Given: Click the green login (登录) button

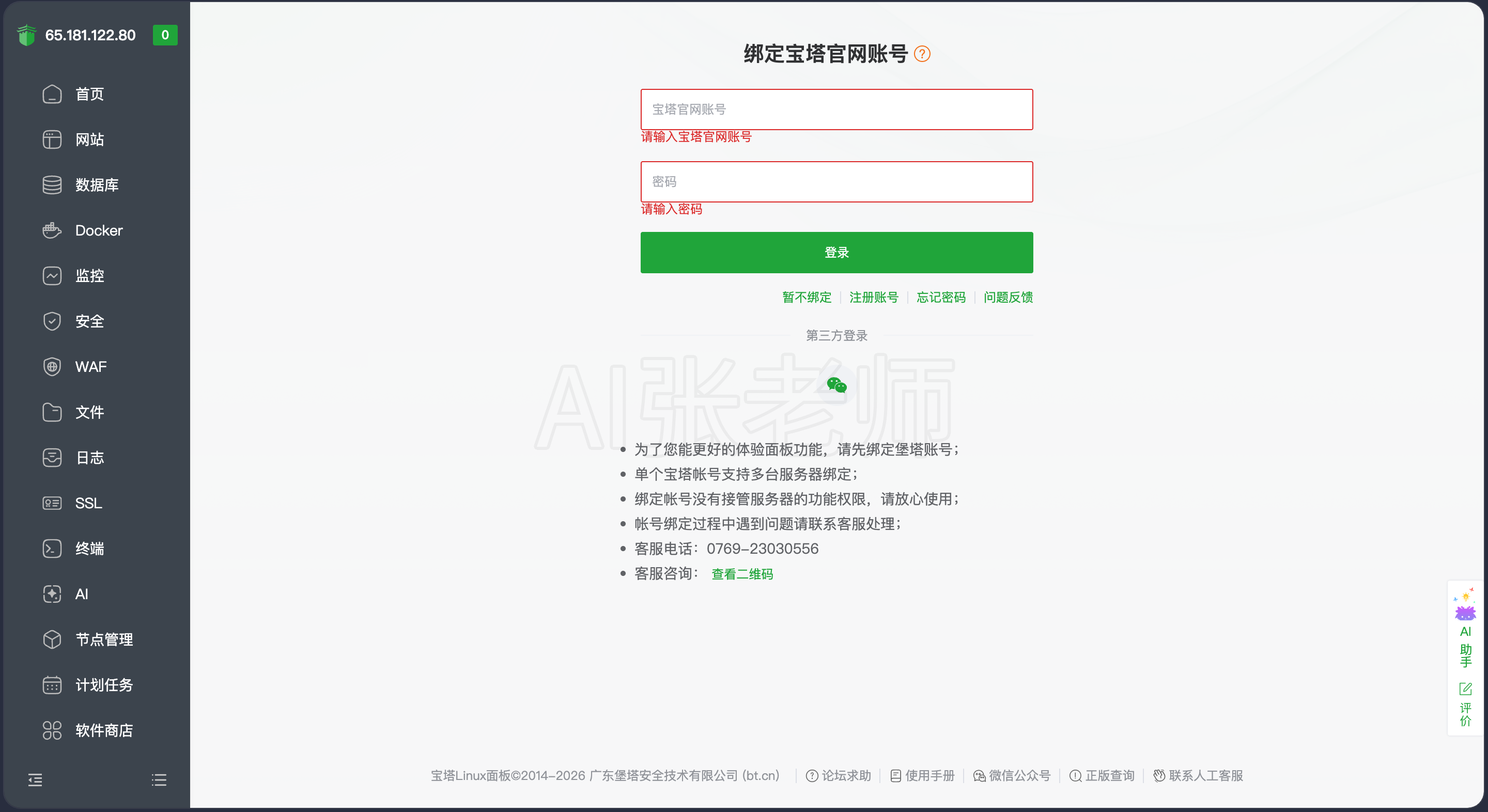Looking at the screenshot, I should tap(837, 253).
